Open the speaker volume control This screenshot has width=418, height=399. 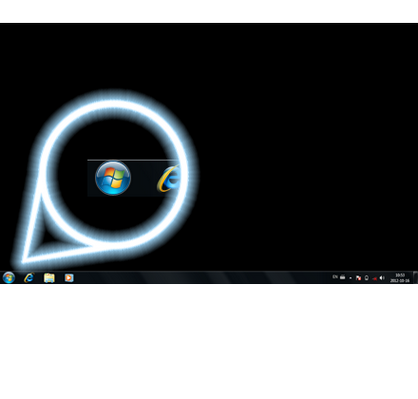(382, 278)
